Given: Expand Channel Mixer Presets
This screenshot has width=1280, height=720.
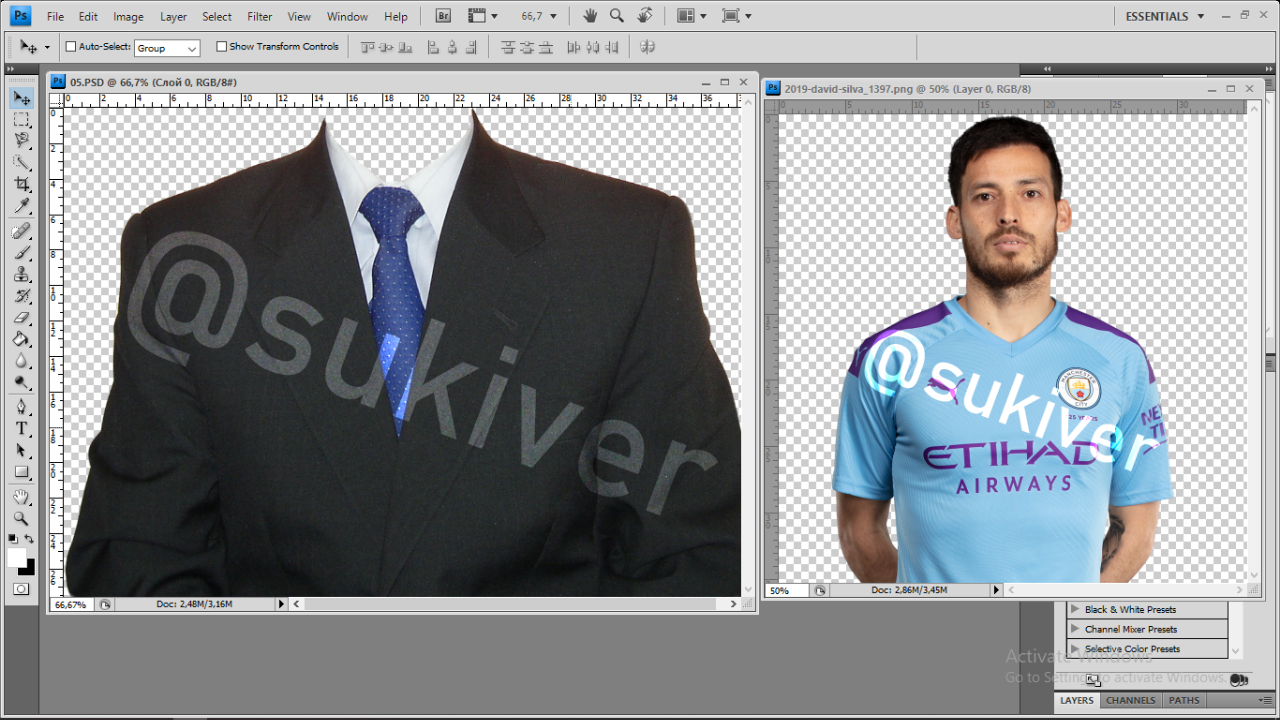Looking at the screenshot, I should click(1075, 629).
